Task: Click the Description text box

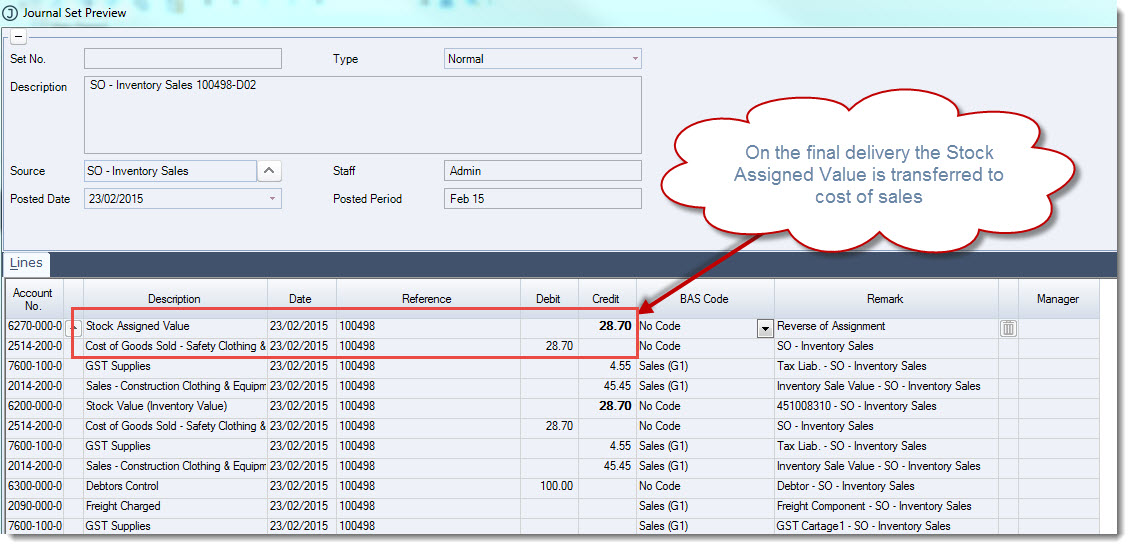Action: coord(362,115)
